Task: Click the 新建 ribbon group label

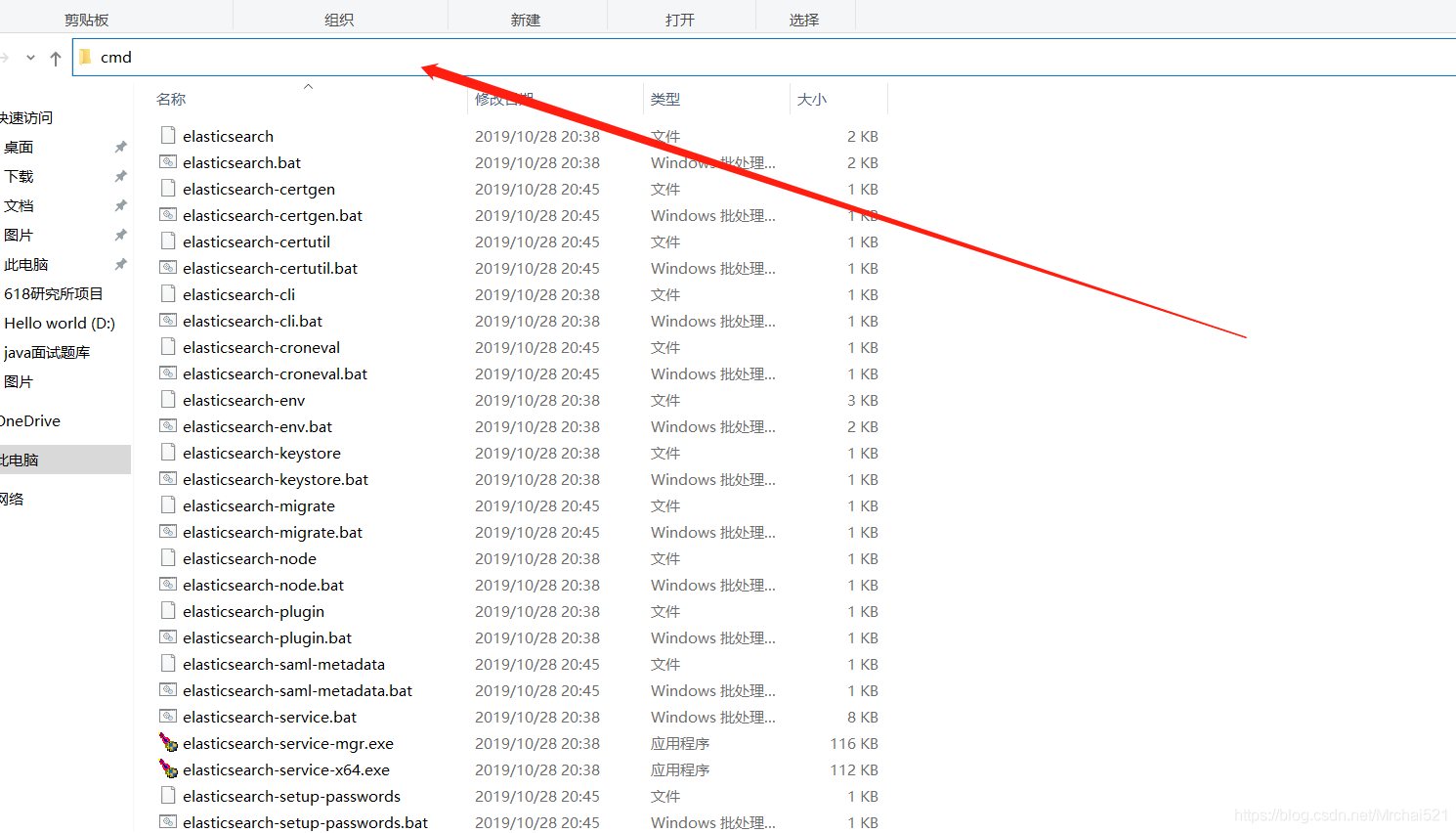Action: pos(526,20)
